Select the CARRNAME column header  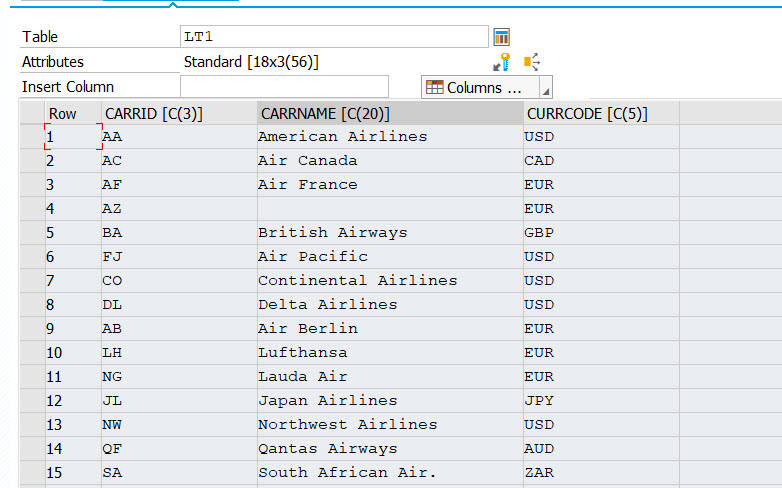[x=325, y=114]
